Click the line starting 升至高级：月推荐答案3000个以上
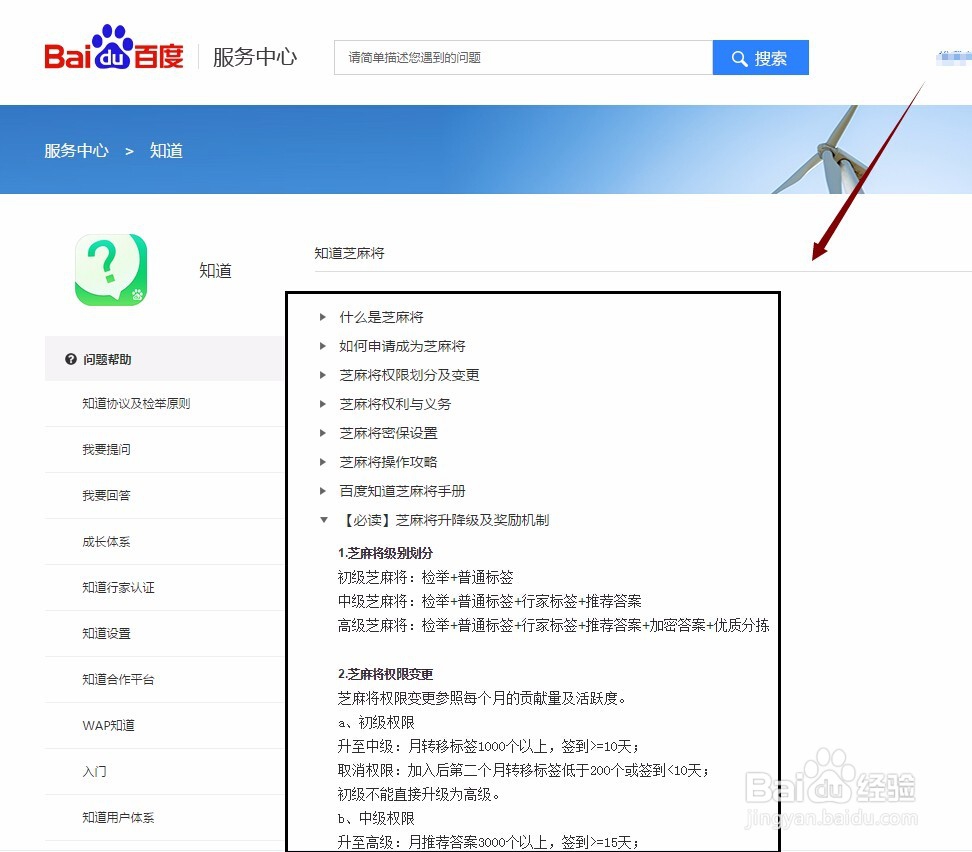 click(x=488, y=842)
